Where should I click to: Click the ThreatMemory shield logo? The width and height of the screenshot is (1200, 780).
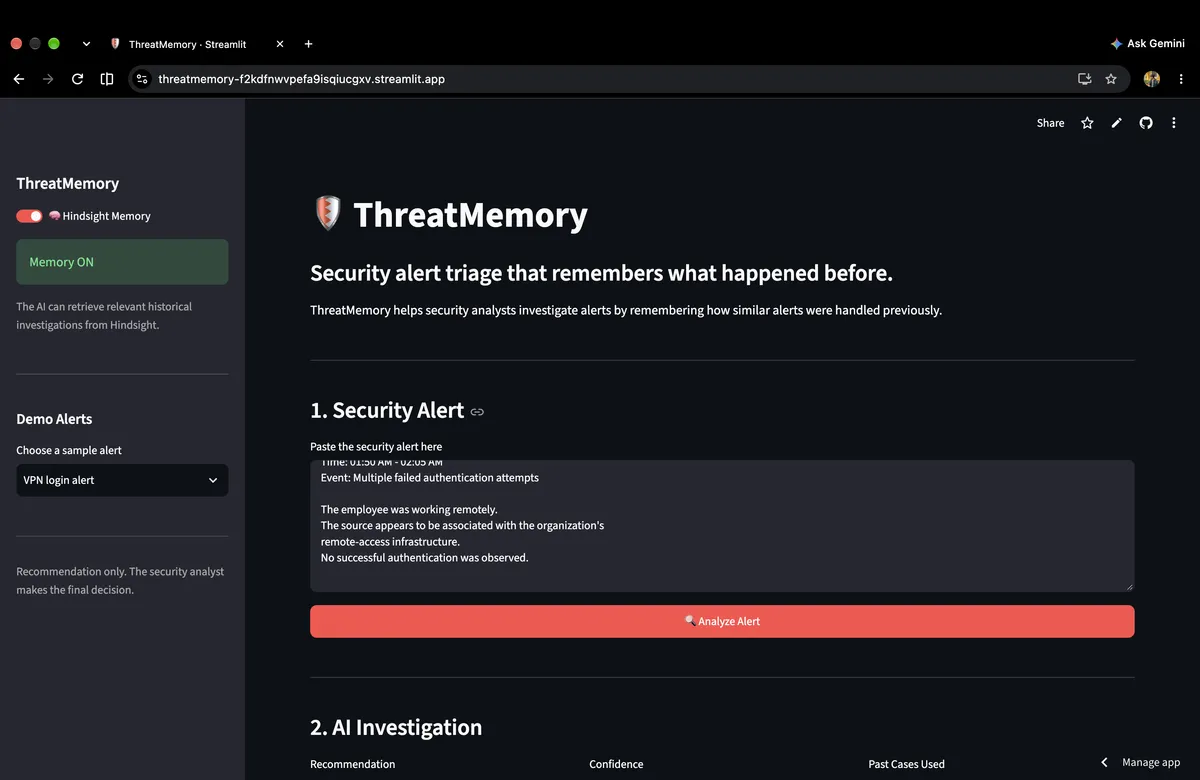click(x=328, y=214)
